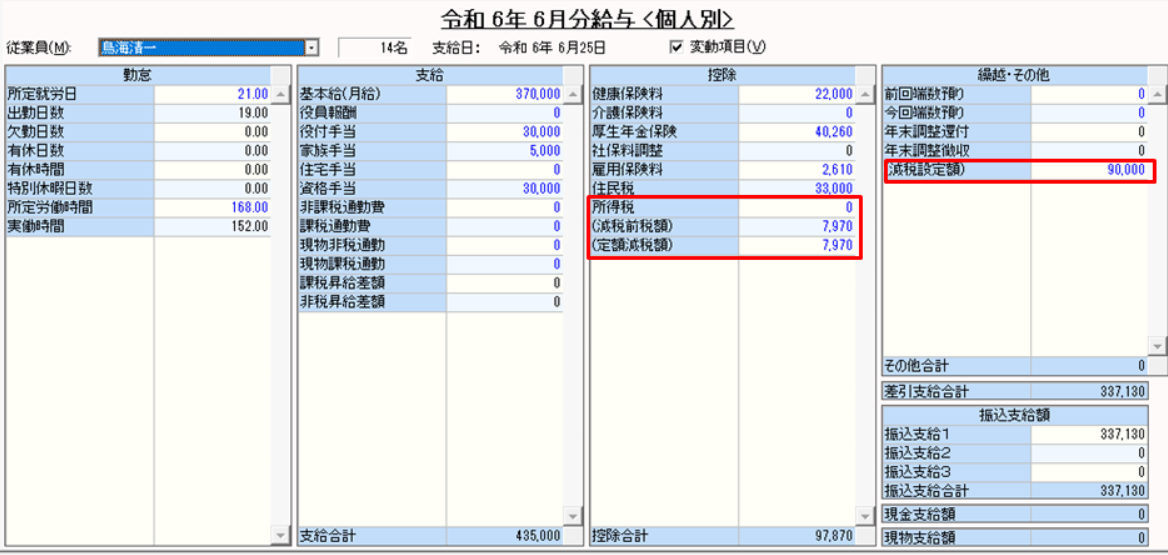Open the 従業員 employee dropdown list
1168x555 pixels.
pyautogui.click(x=312, y=47)
